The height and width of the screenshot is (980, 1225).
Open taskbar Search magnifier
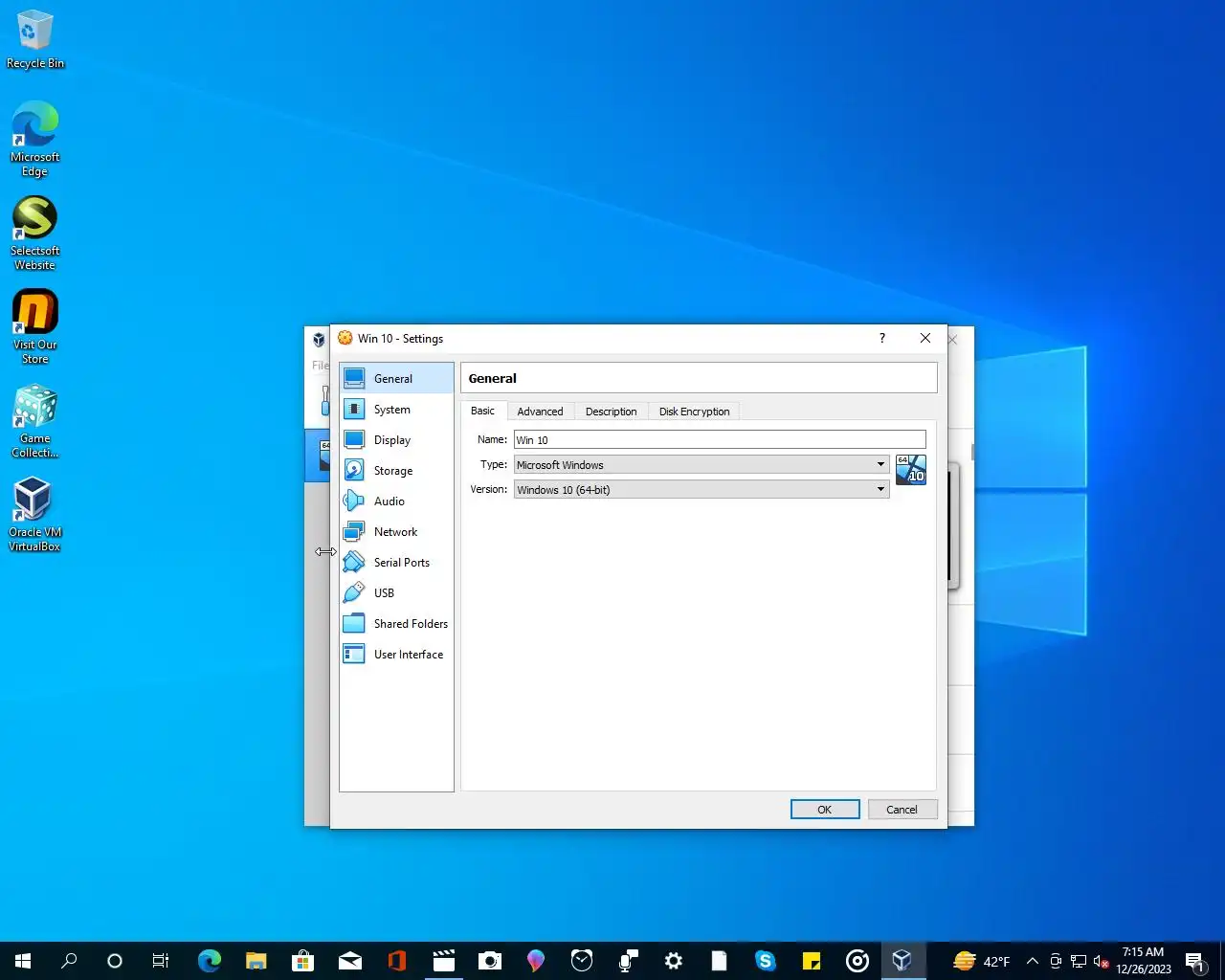69,961
